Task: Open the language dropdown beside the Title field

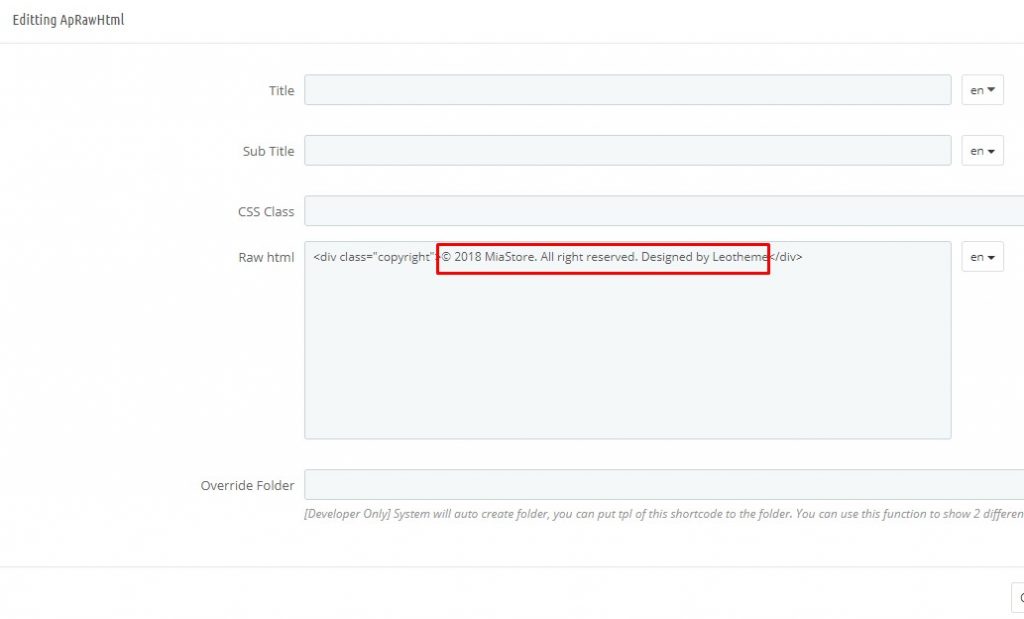Action: click(x=982, y=89)
